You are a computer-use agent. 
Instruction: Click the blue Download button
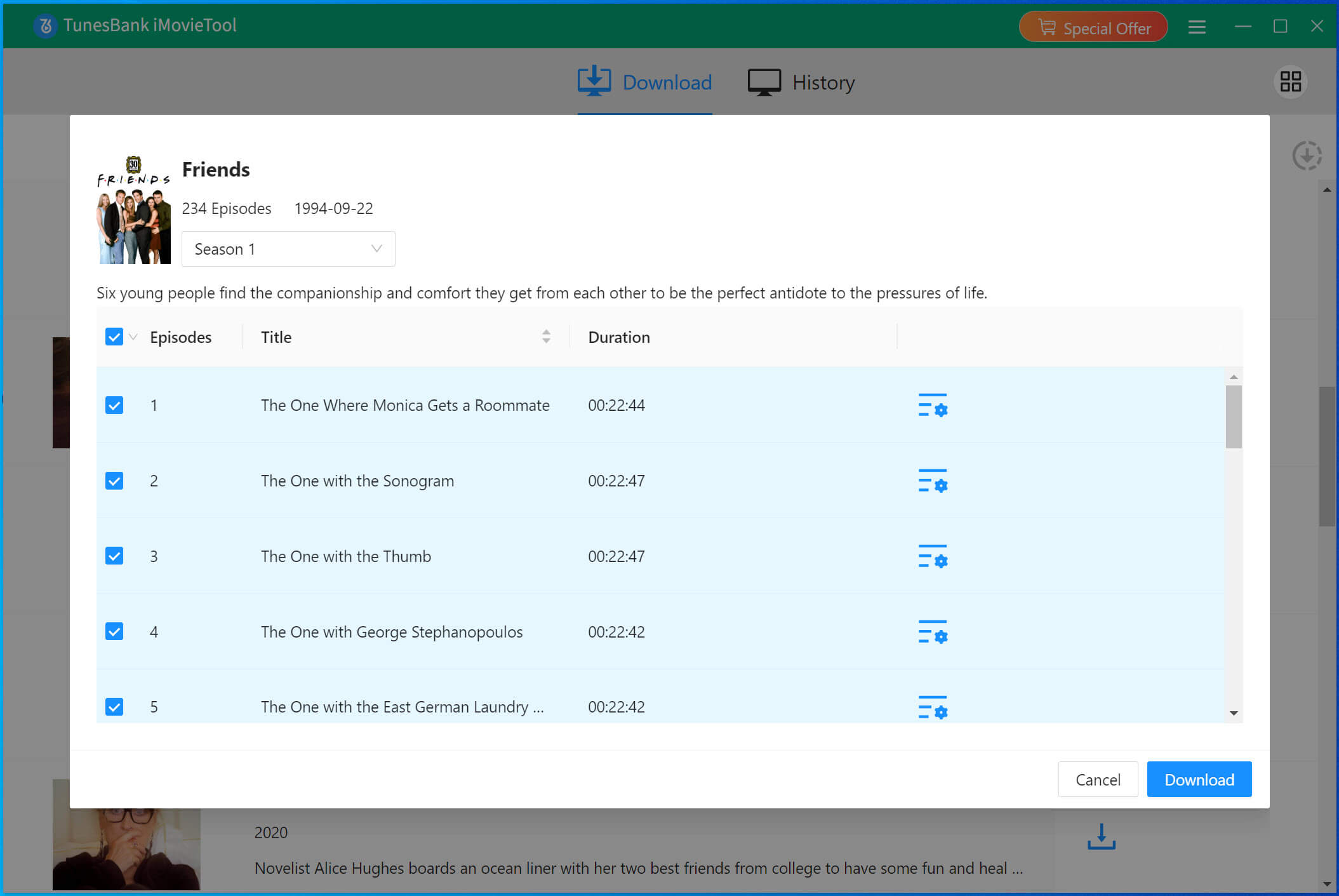[1199, 779]
